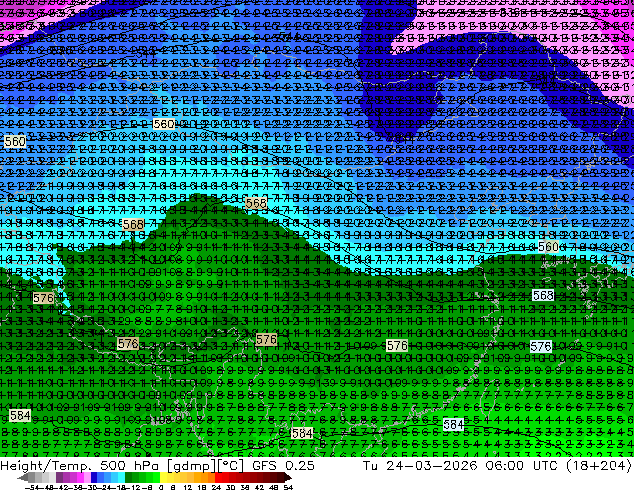Select the darkest green legend swatch
This screenshot has width=634, height=490.
point(128,477)
